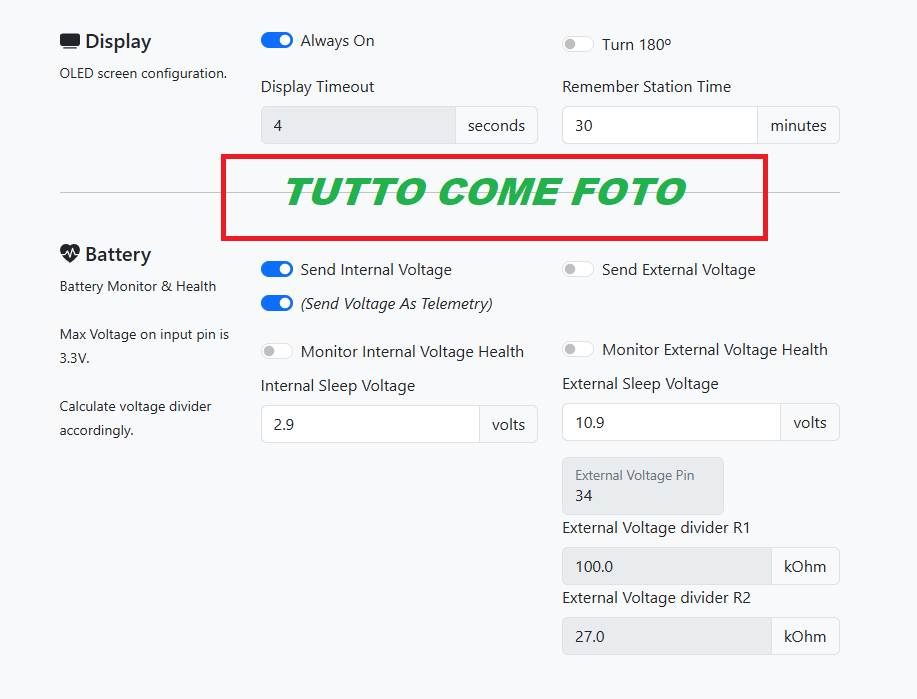Click the Display section heading

pyautogui.click(x=118, y=42)
